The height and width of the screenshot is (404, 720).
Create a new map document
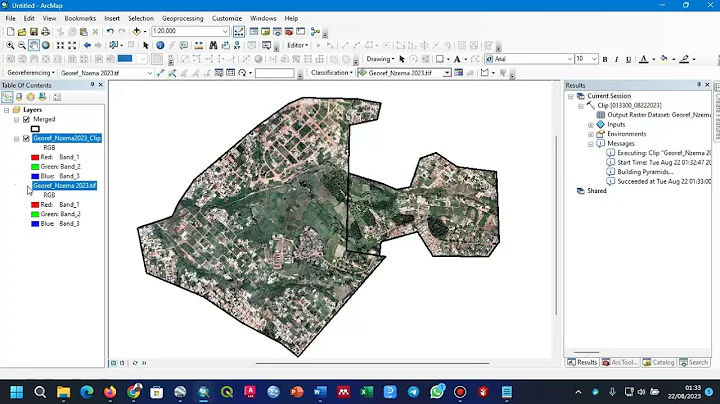[x=10, y=32]
